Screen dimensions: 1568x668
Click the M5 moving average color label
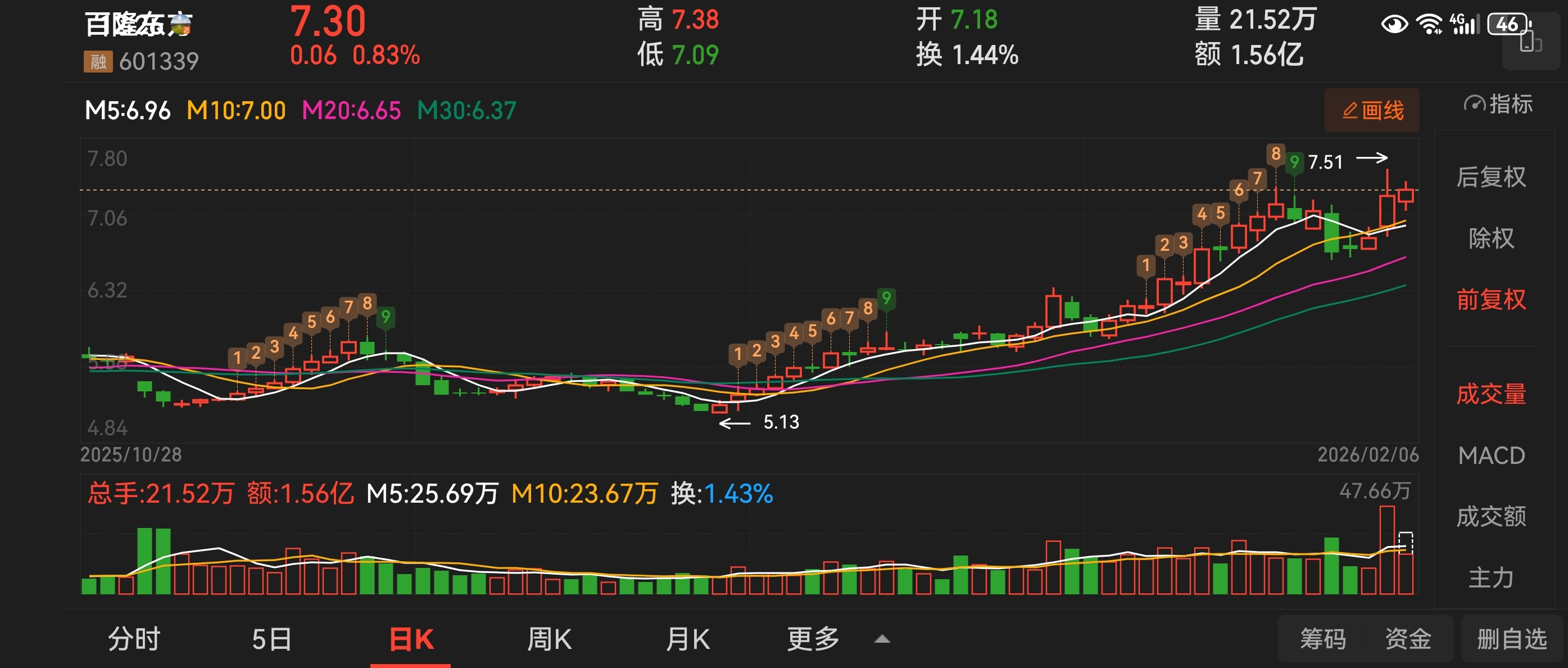[128, 110]
